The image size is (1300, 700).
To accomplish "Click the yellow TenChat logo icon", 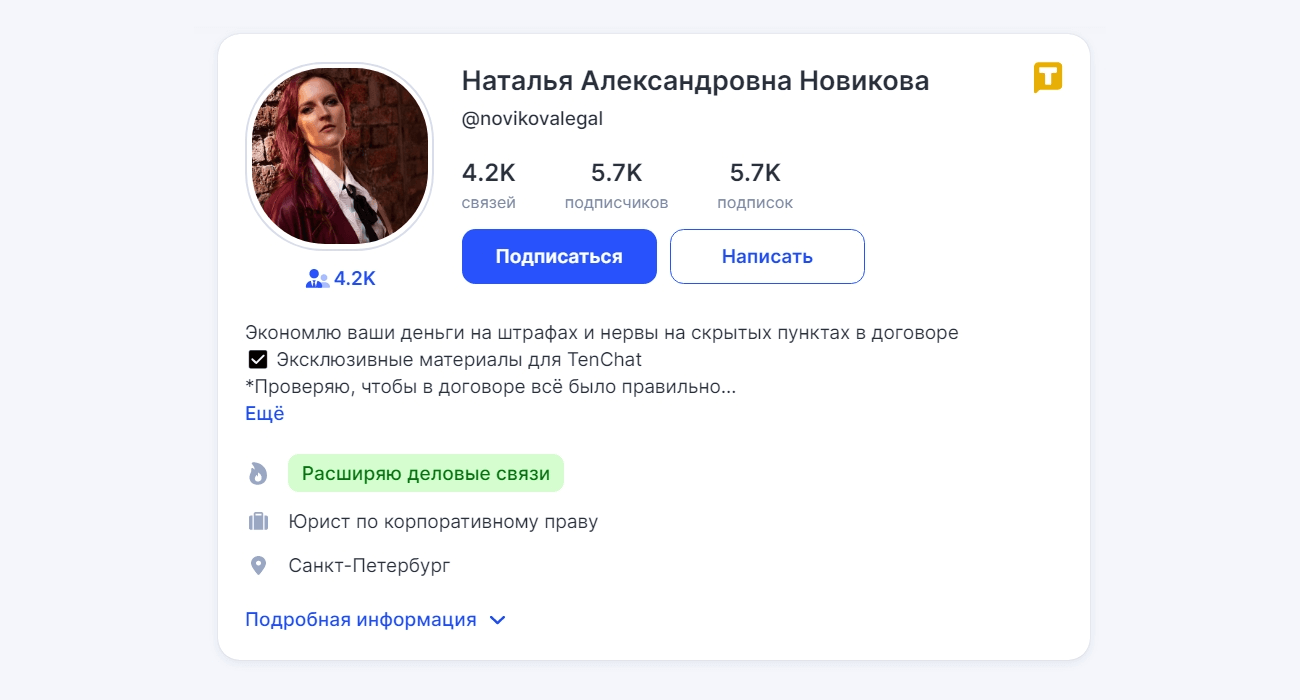I will [1048, 77].
